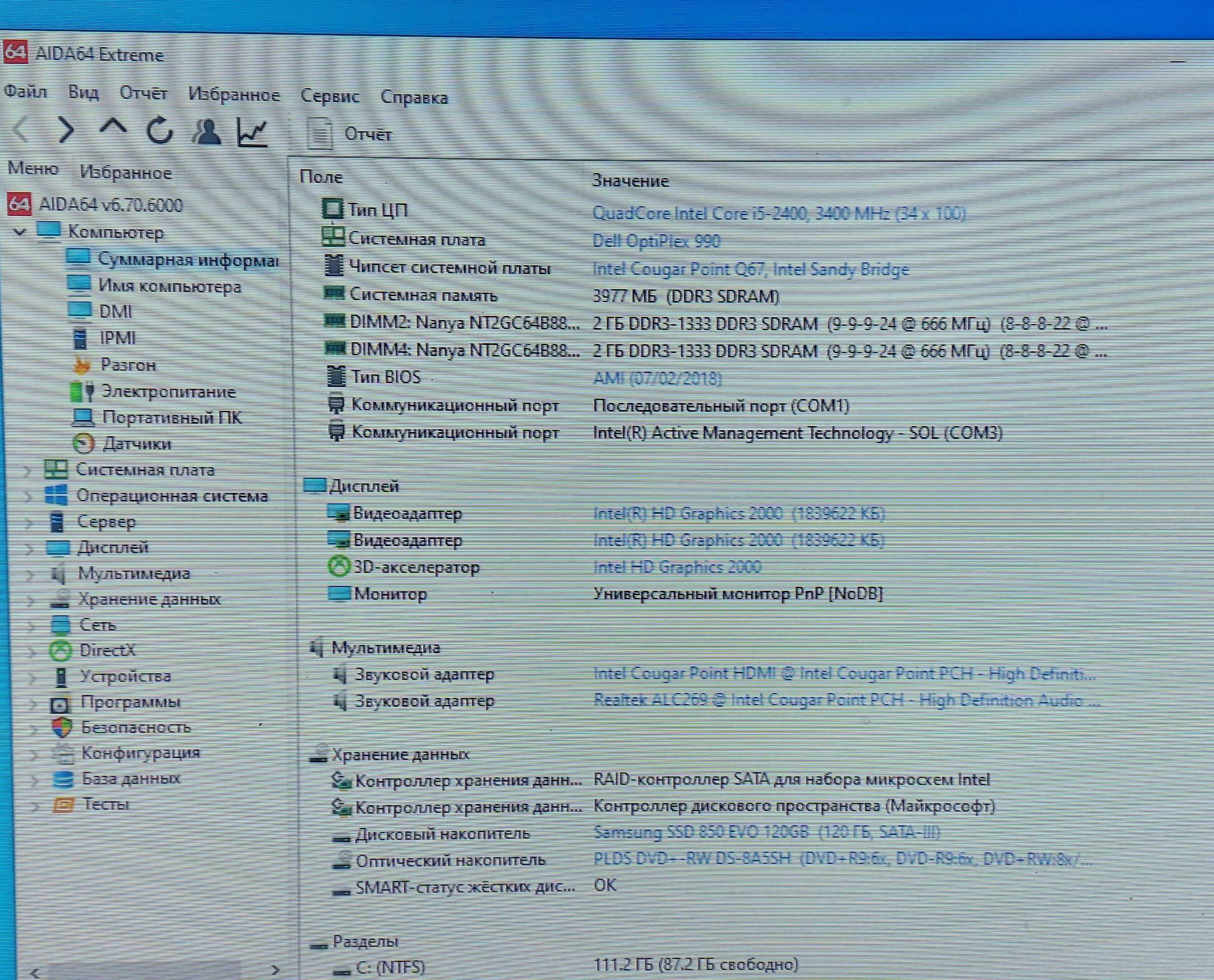
Task: Open the Отчёт menu in menu bar
Action: [143, 93]
